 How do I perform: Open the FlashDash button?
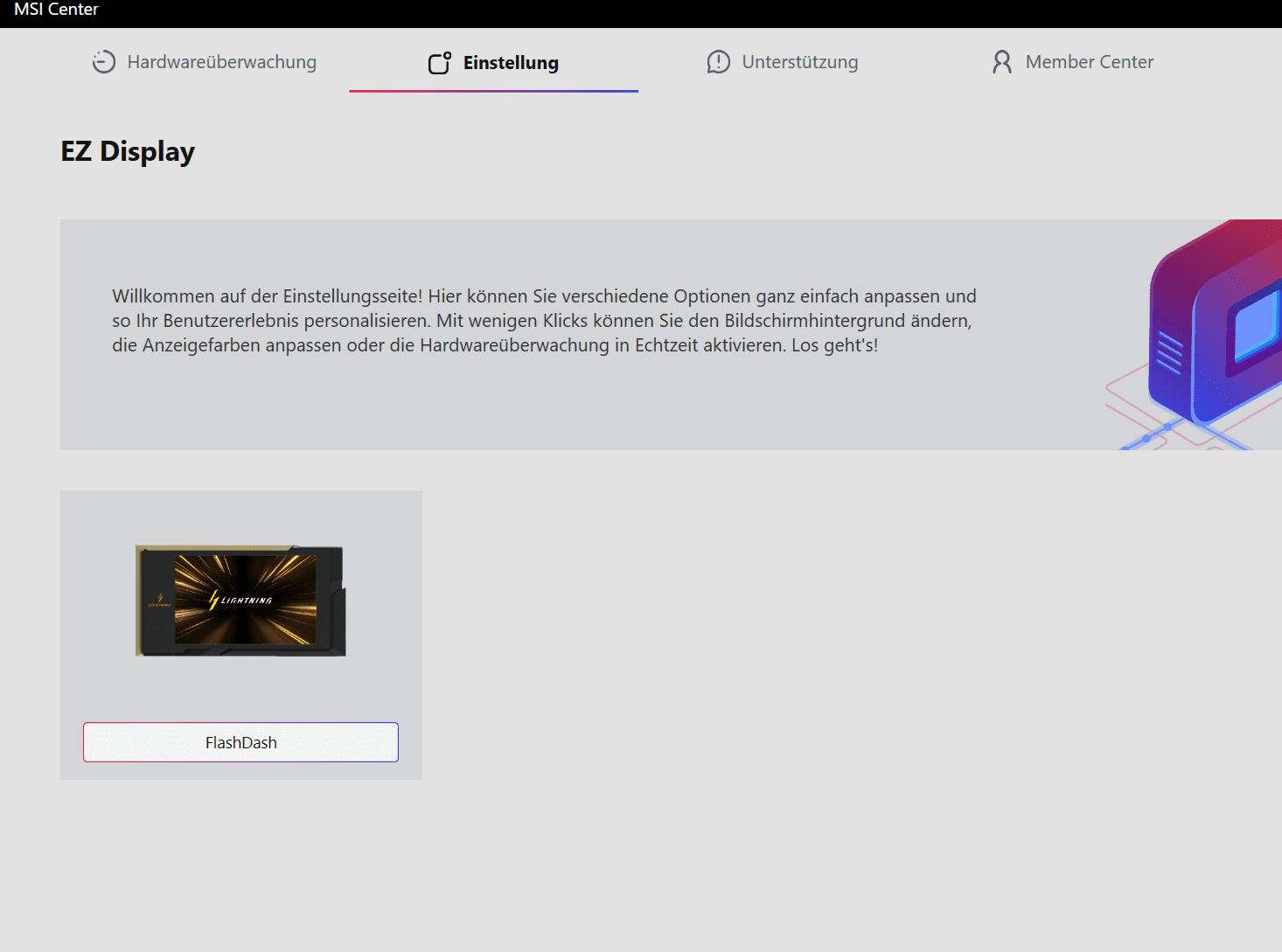(x=240, y=742)
